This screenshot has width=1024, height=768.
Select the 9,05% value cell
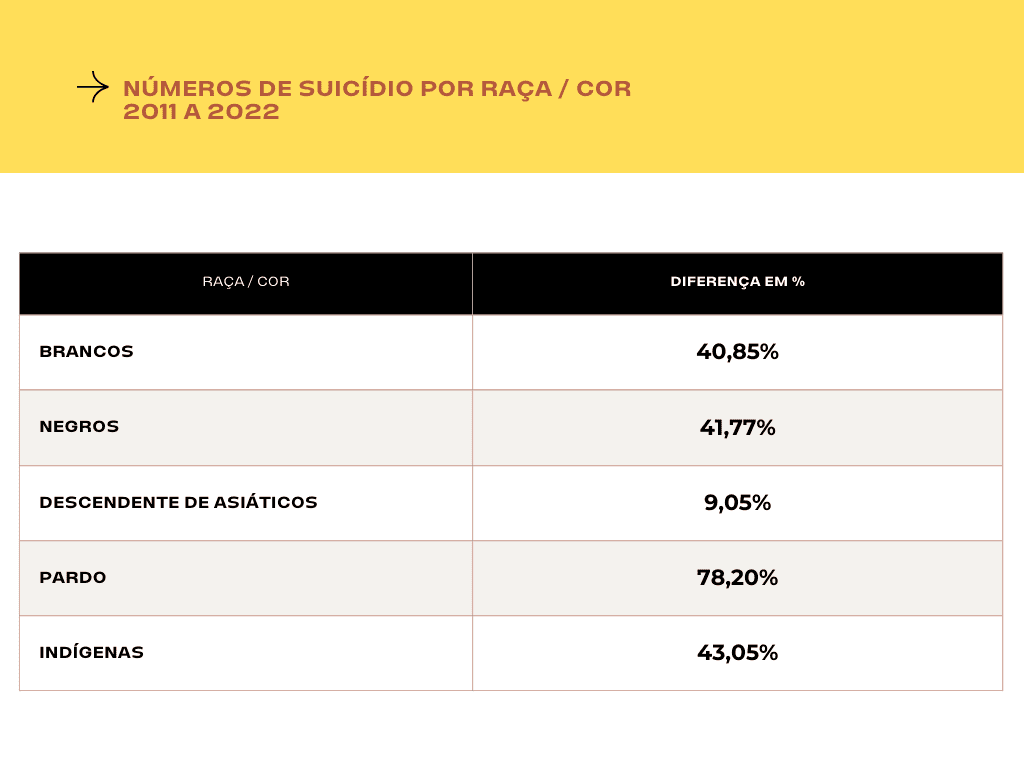[x=737, y=503]
